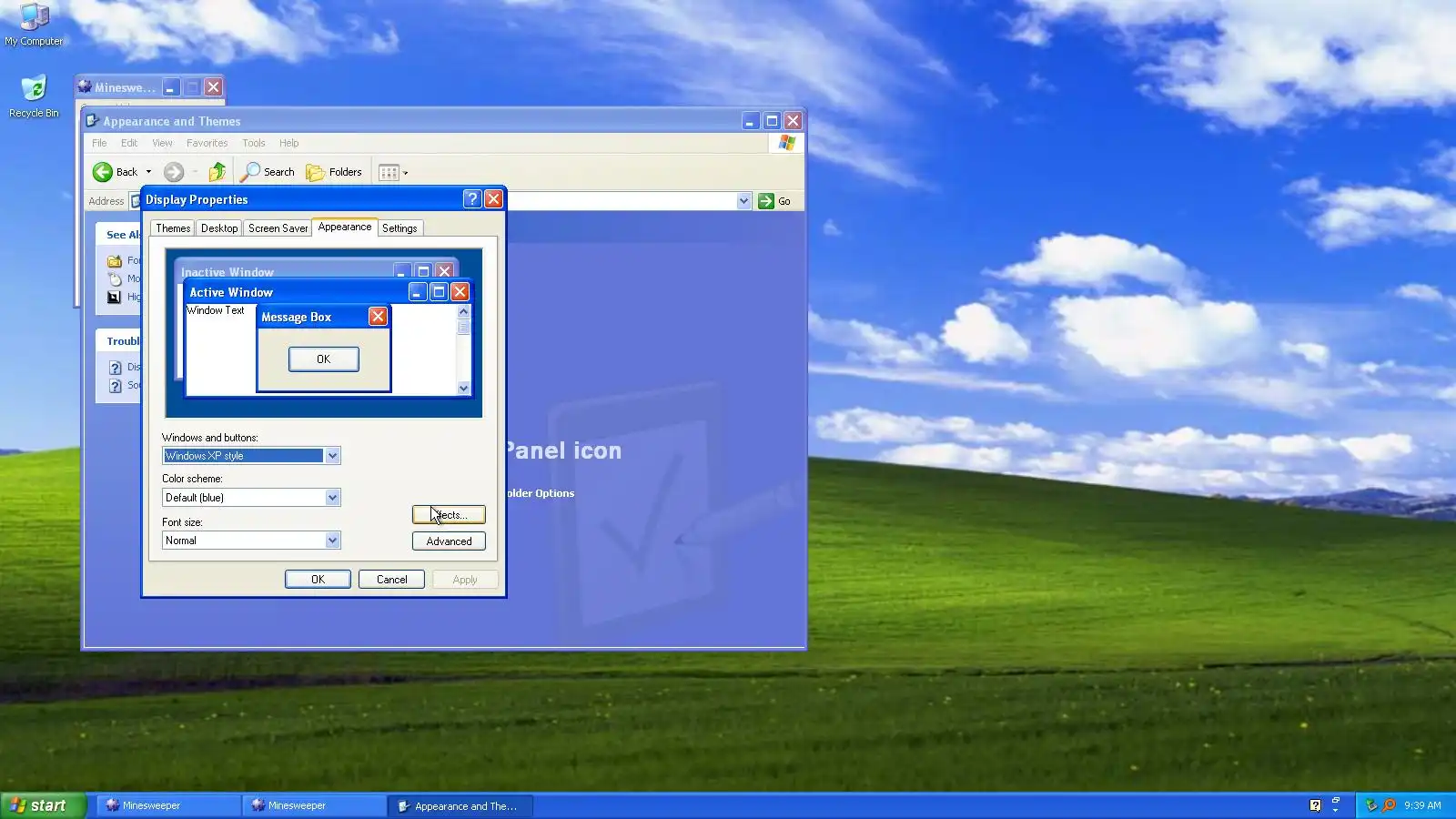Open the Font size dropdown
Viewport: 1456px width, 819px height.
point(333,541)
